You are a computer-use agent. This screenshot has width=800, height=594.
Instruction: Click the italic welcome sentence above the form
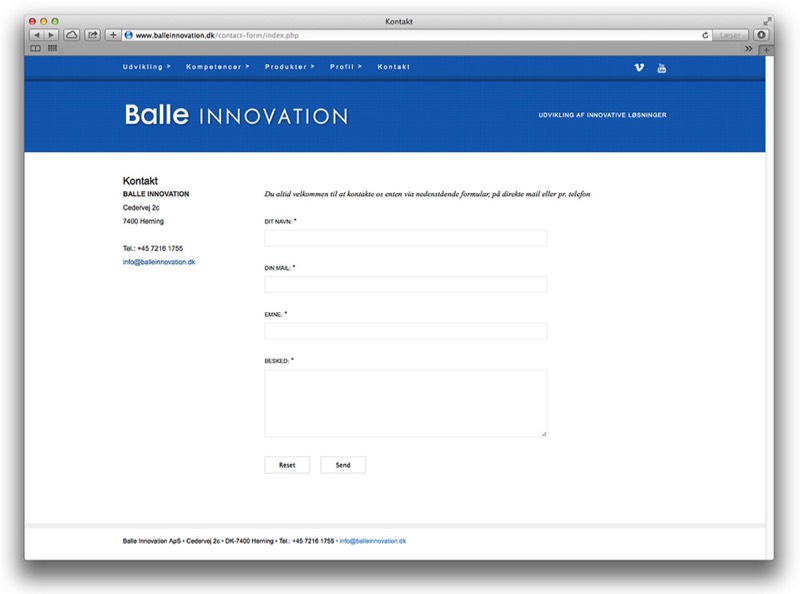pos(427,194)
